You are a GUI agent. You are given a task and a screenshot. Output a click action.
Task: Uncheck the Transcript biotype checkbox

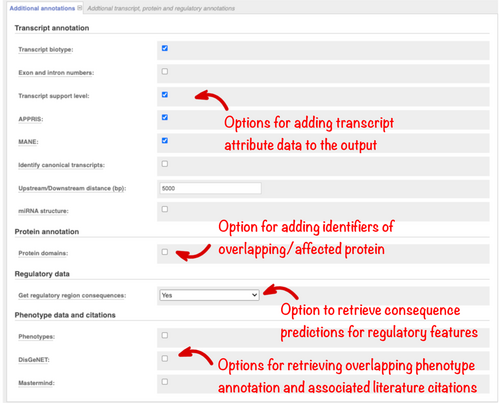[165, 48]
